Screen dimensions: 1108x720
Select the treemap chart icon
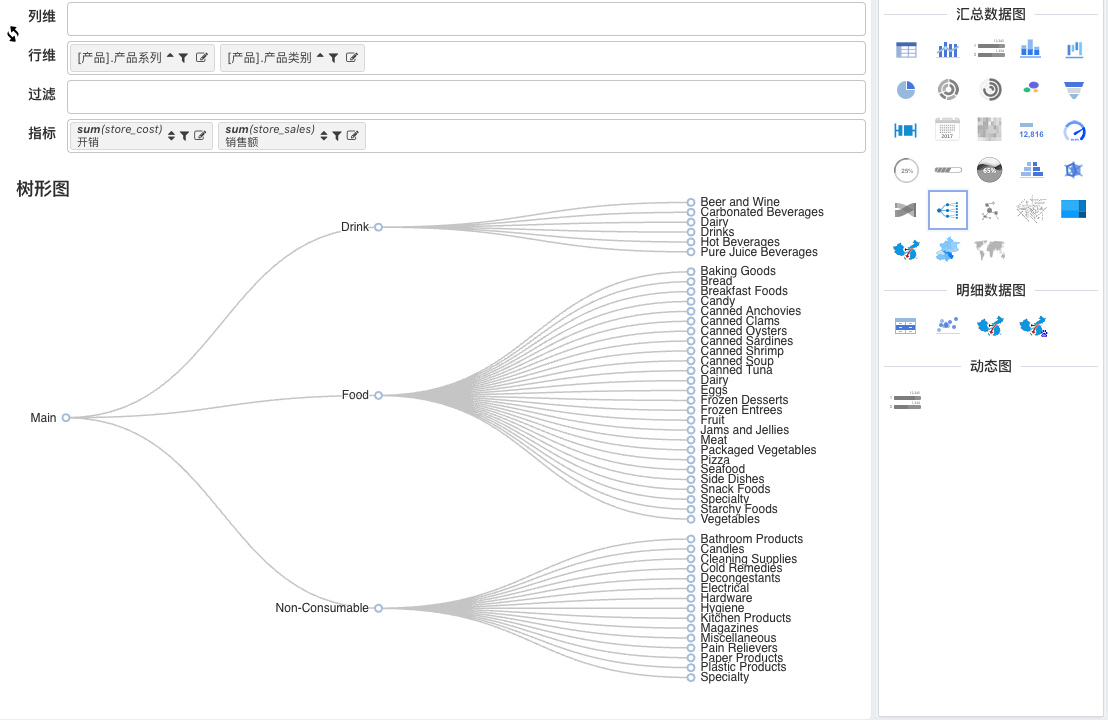pyautogui.click(x=1073, y=209)
